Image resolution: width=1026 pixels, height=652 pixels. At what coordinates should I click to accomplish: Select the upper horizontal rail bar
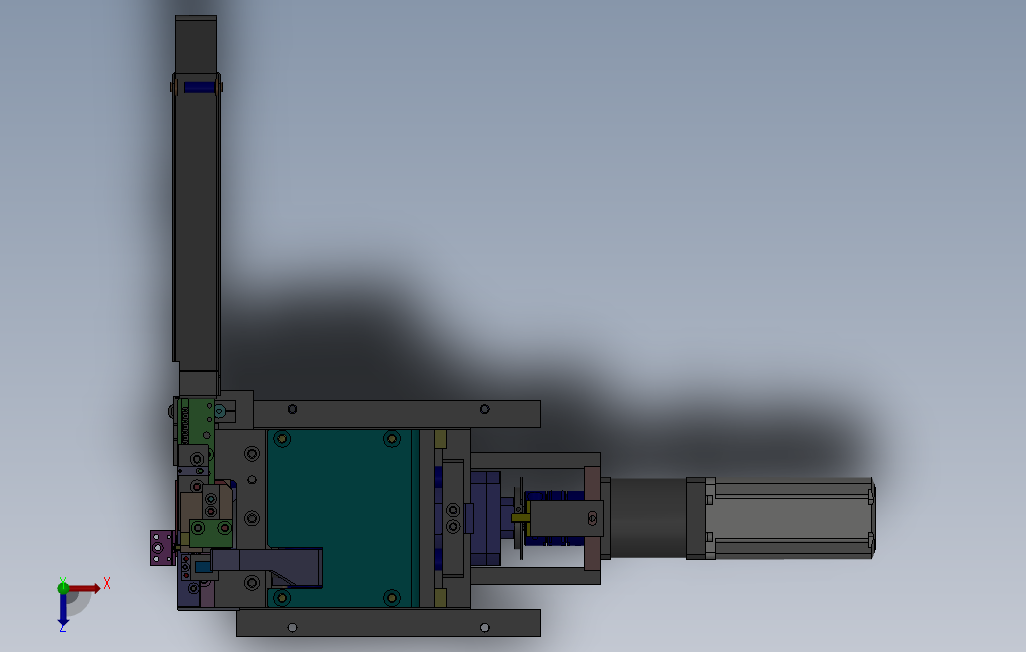click(x=397, y=414)
